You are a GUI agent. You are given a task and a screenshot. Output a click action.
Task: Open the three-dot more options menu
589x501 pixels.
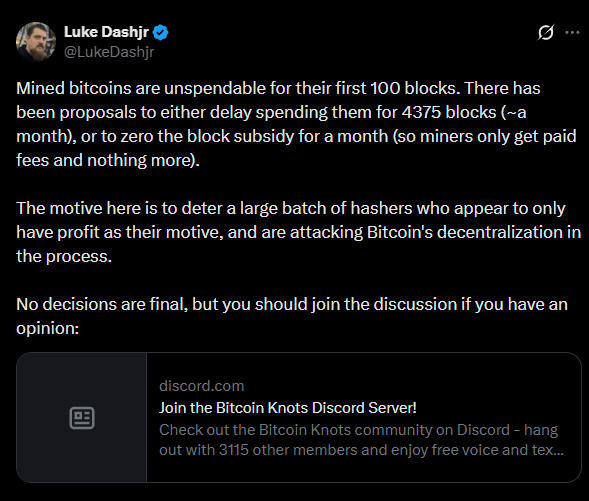[x=572, y=32]
